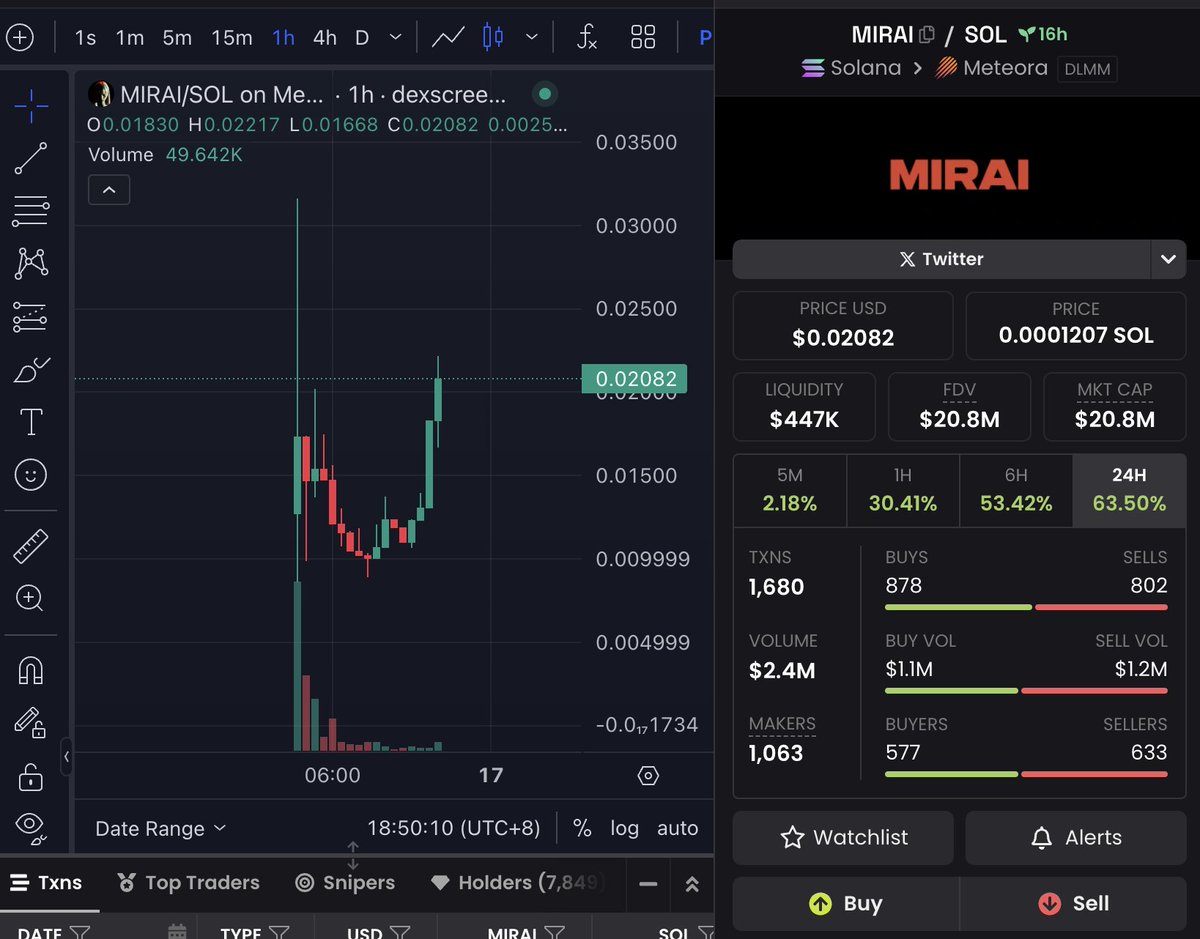Switch to the 1s timeframe
Viewport: 1200px width, 939px height.
click(x=86, y=38)
